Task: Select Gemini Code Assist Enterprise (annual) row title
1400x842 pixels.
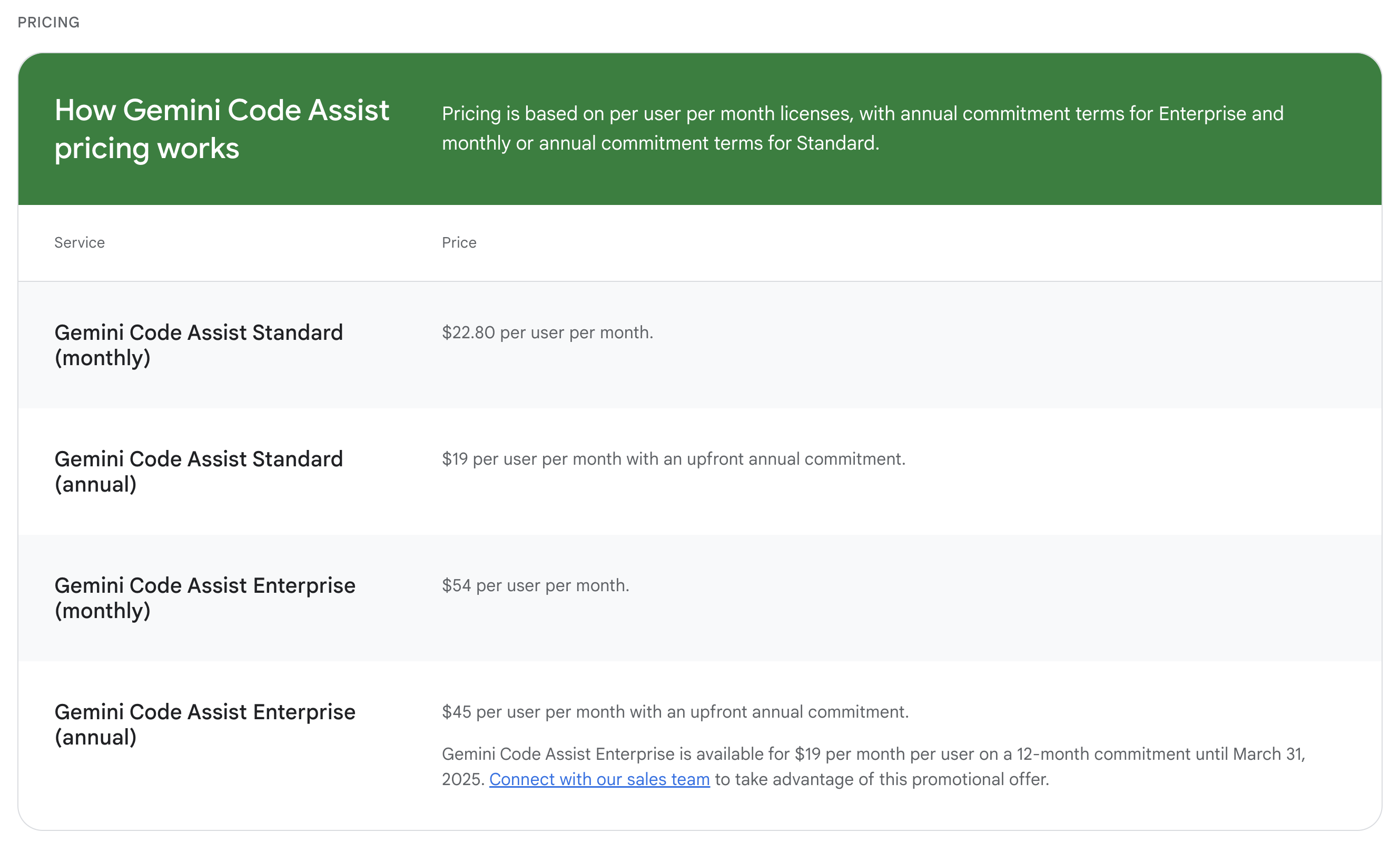Action: (204, 724)
